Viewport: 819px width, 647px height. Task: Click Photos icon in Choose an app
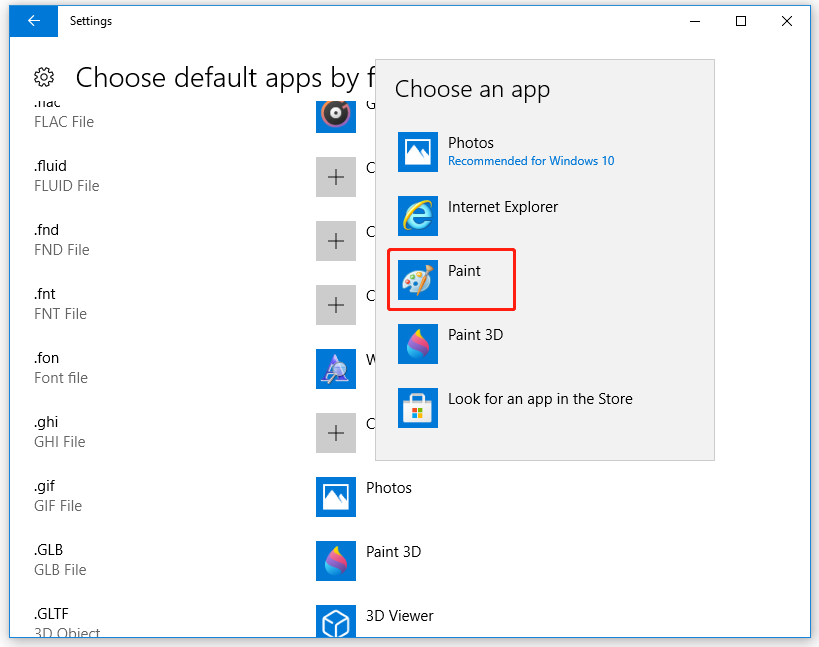418,152
